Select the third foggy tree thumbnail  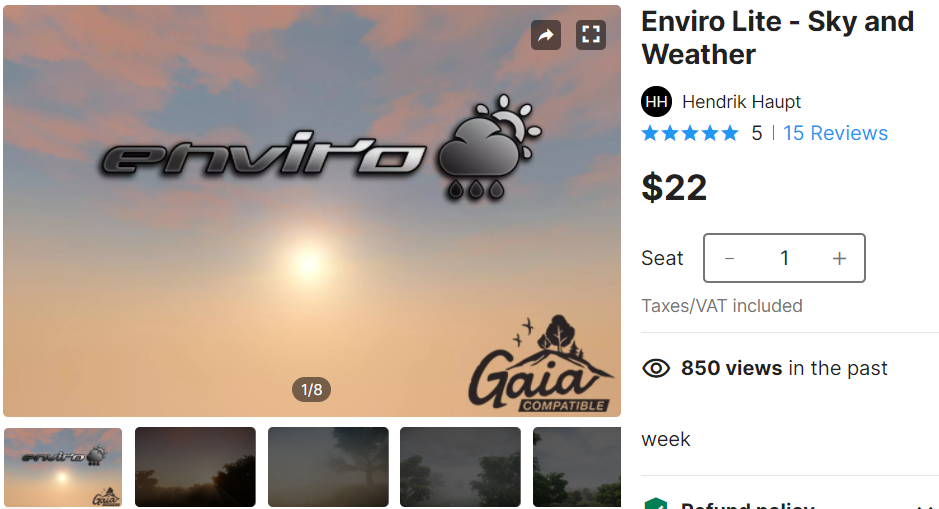tap(328, 467)
